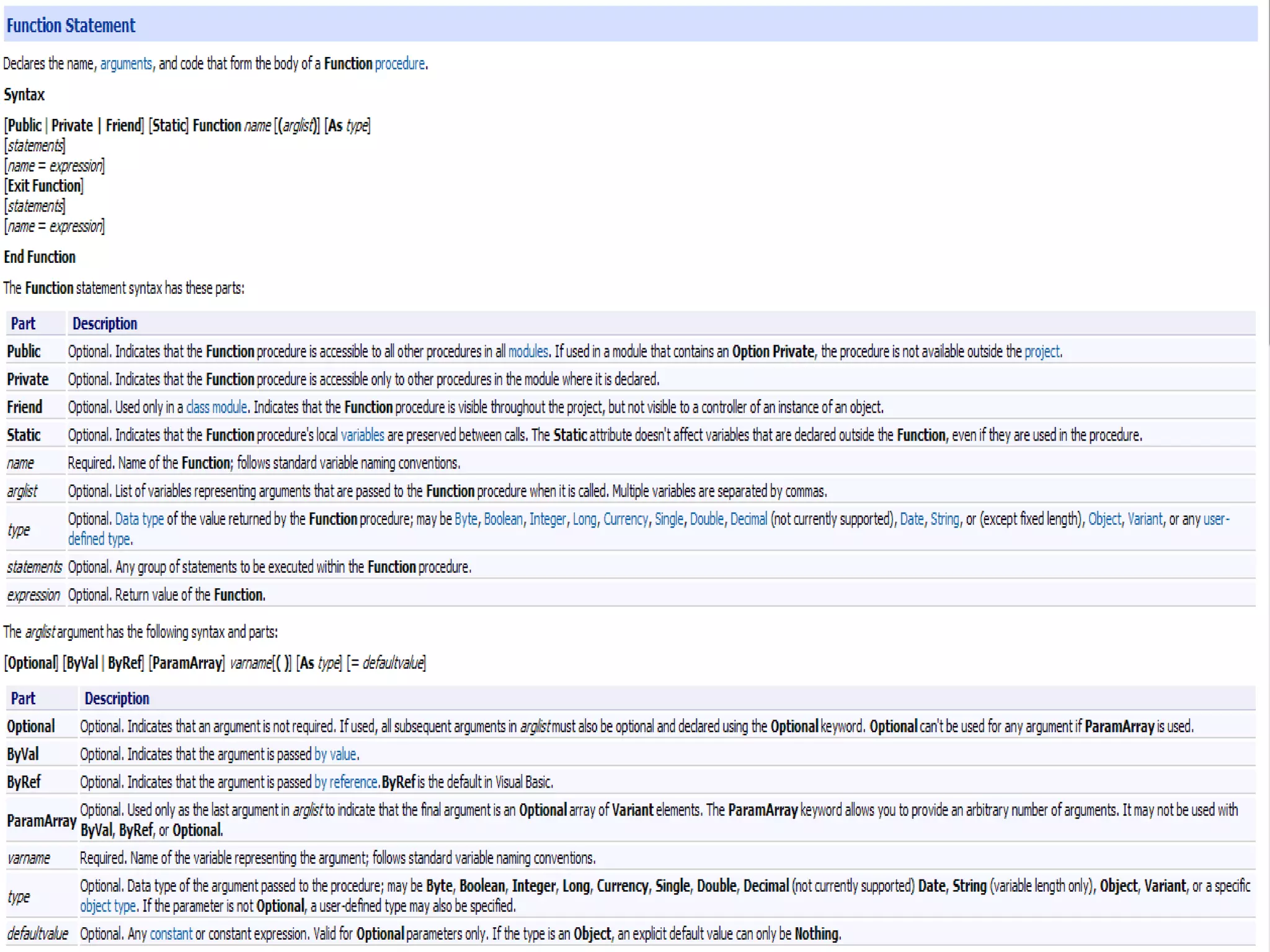Click the 'modules' link in Public row
The width and height of the screenshot is (1270, 952).
pos(528,351)
